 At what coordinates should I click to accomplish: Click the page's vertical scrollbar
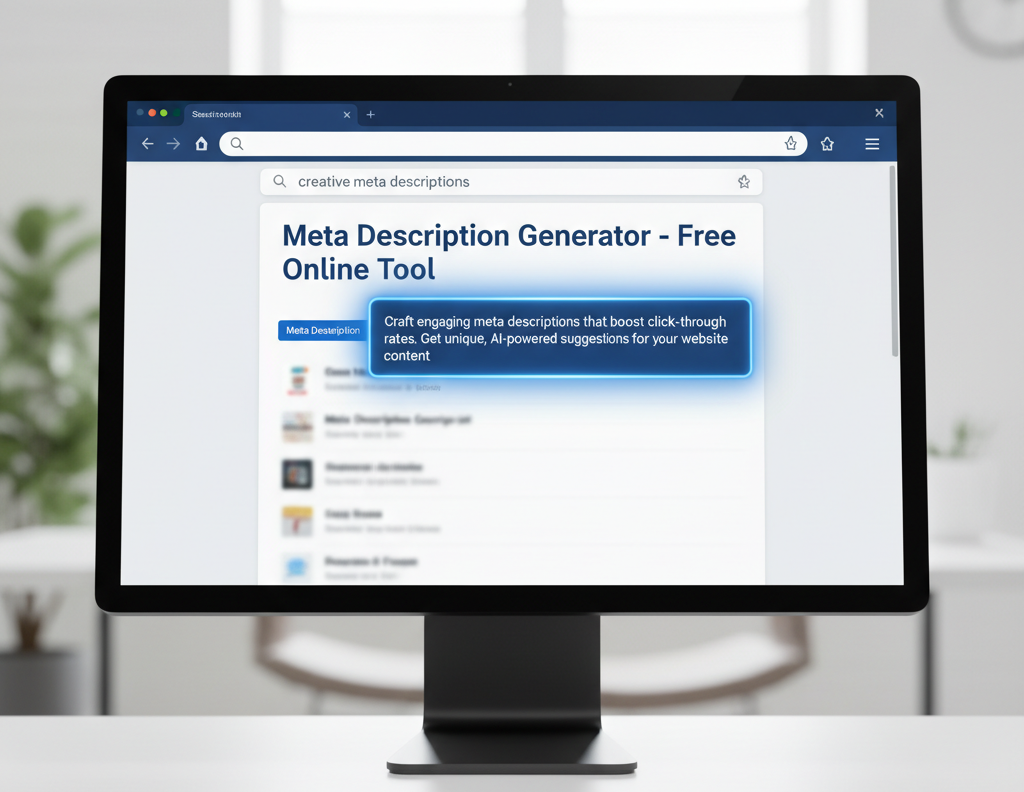click(x=894, y=262)
